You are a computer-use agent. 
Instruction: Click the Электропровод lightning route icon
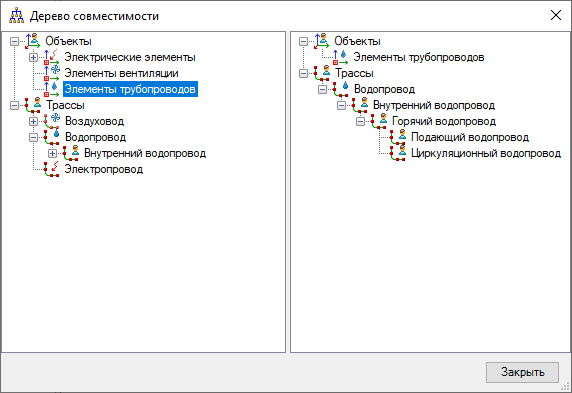(x=52, y=170)
